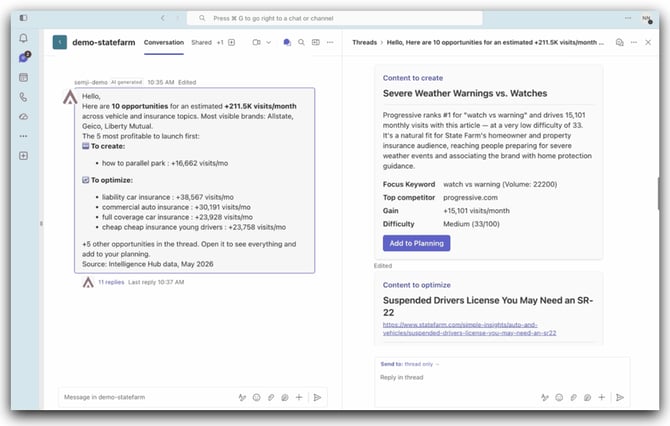This screenshot has width=670, height=426.
Task: Click the Add to Planning button
Action: tap(417, 243)
